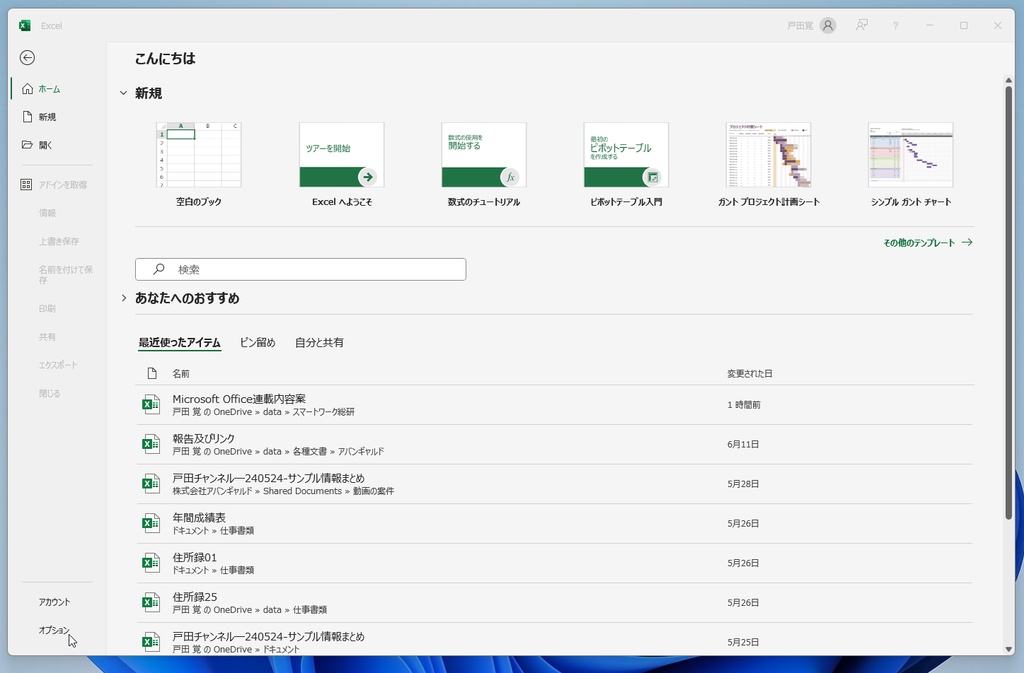Click the help question mark icon
The image size is (1024, 673).
coord(895,25)
